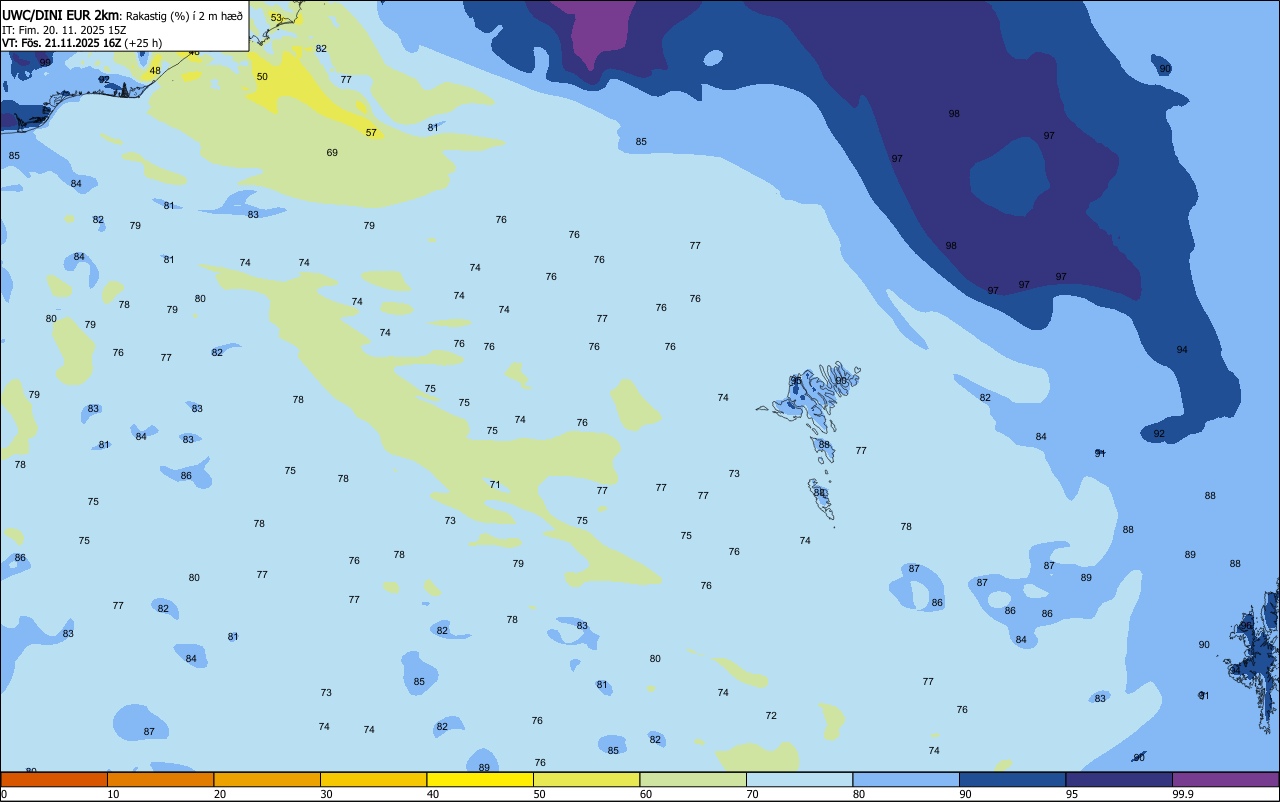Pick the pale yellow 50–60 legend swatch
Screen dimensions: 1280x802
pos(586,779)
